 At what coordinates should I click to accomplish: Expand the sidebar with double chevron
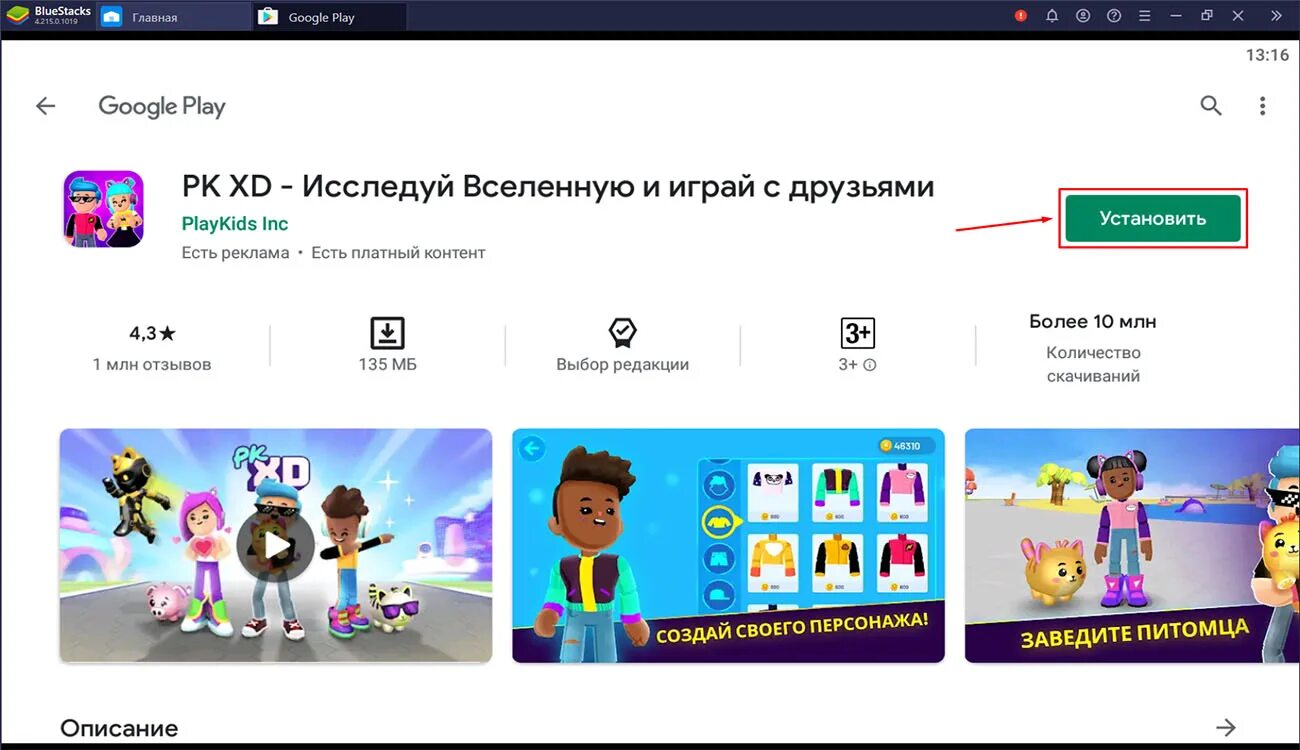pyautogui.click(x=1276, y=16)
